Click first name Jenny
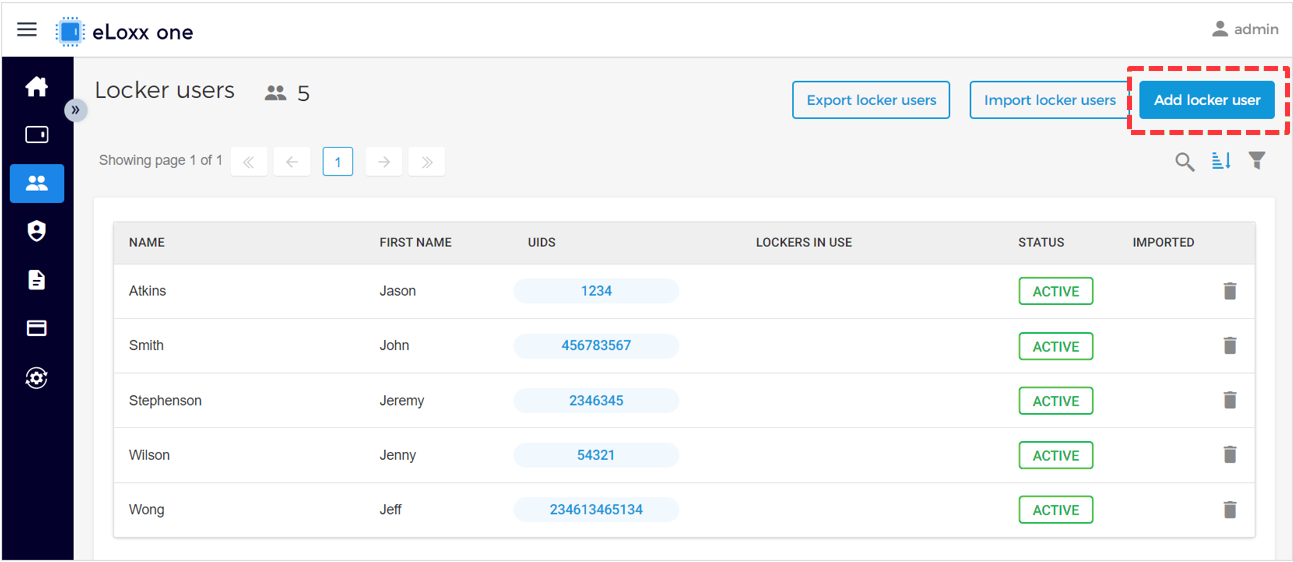The image size is (1293, 562). coord(398,455)
